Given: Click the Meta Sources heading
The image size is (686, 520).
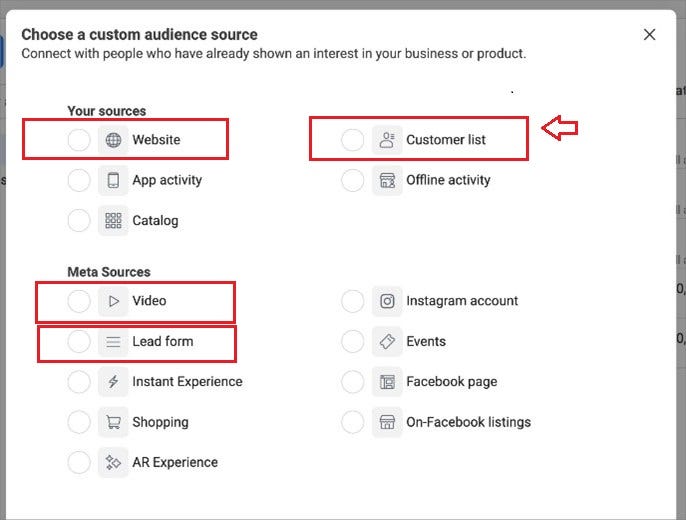Looking at the screenshot, I should pos(109,272).
